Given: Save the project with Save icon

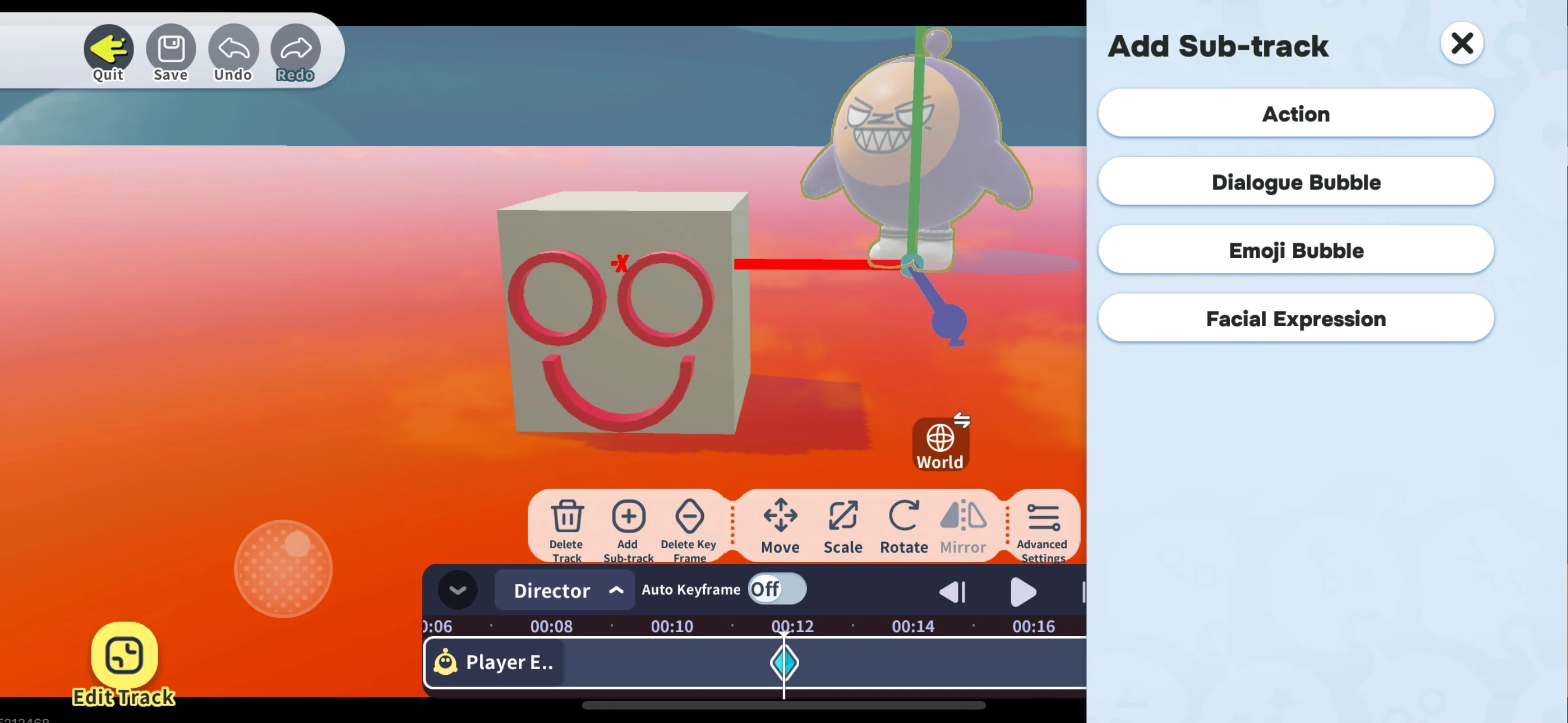Looking at the screenshot, I should tap(171, 49).
